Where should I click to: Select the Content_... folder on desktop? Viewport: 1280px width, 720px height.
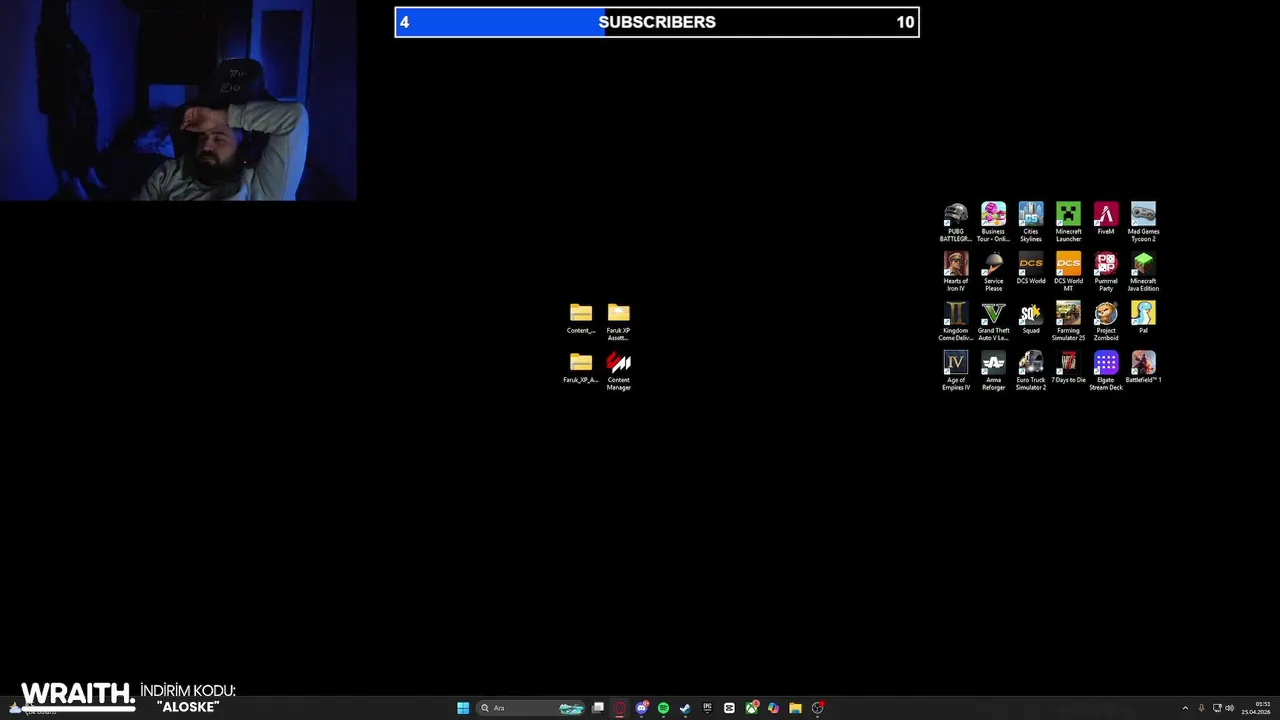[581, 318]
